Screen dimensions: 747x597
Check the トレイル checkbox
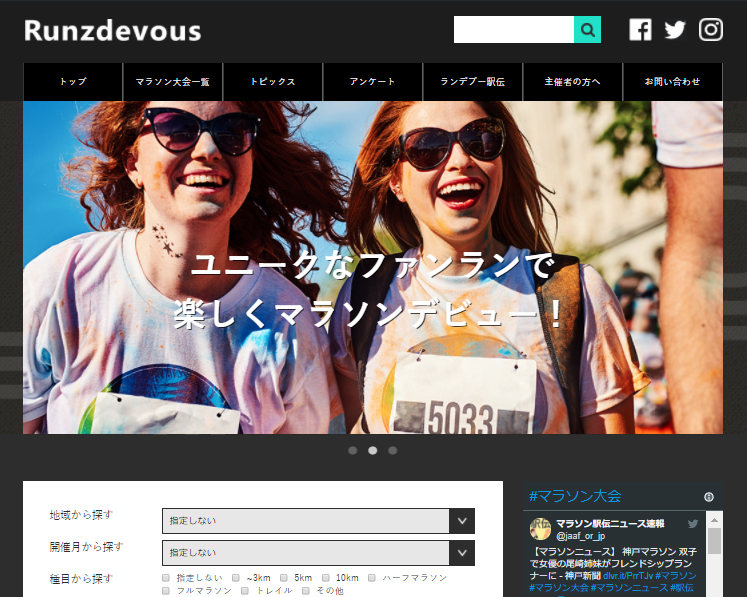[245, 591]
